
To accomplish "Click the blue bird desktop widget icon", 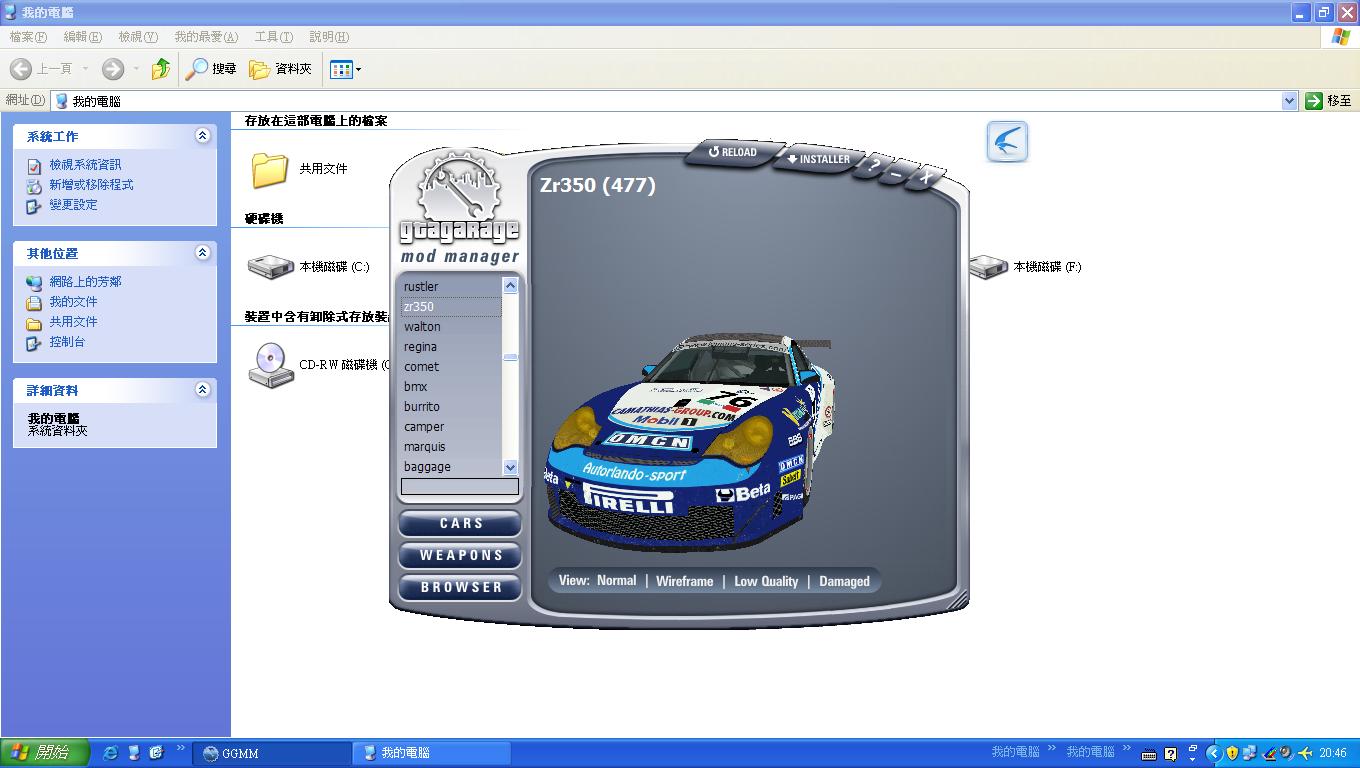I will (1007, 141).
